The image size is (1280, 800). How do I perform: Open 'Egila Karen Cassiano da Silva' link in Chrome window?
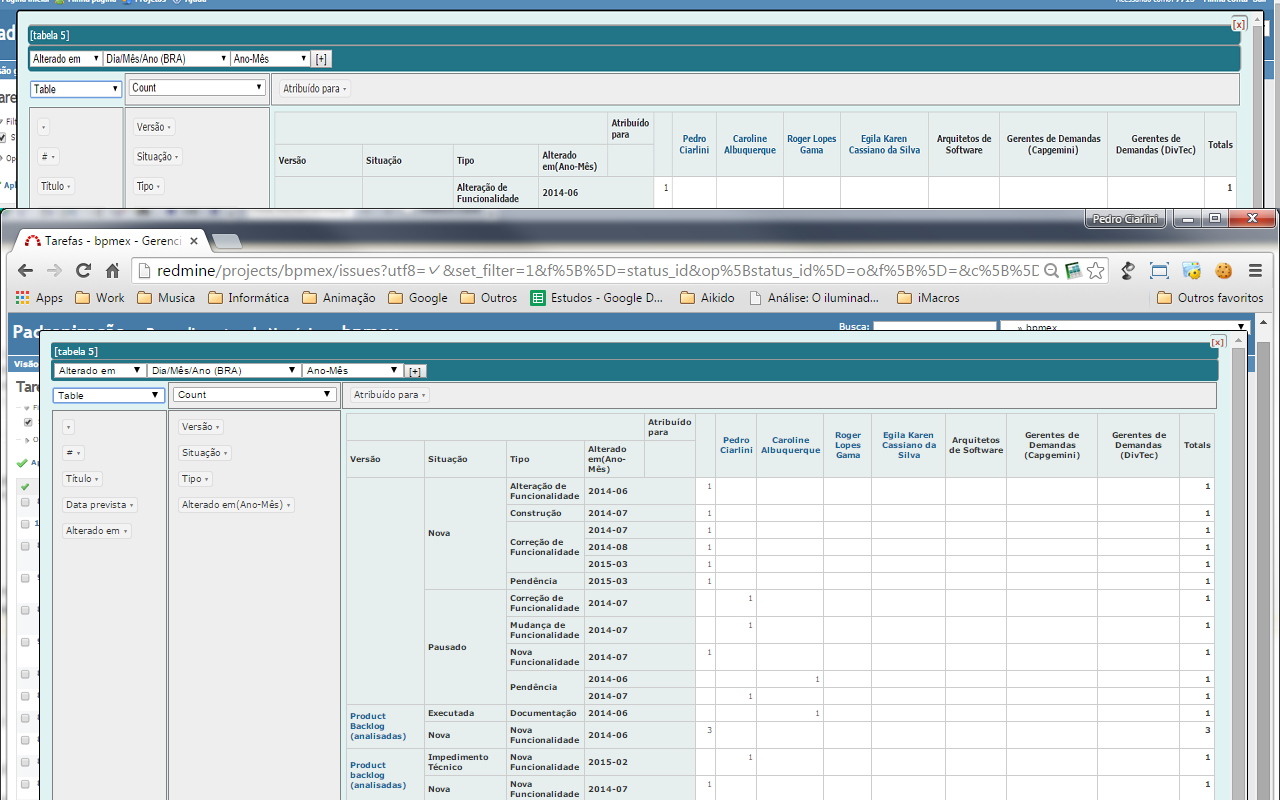[x=908, y=445]
